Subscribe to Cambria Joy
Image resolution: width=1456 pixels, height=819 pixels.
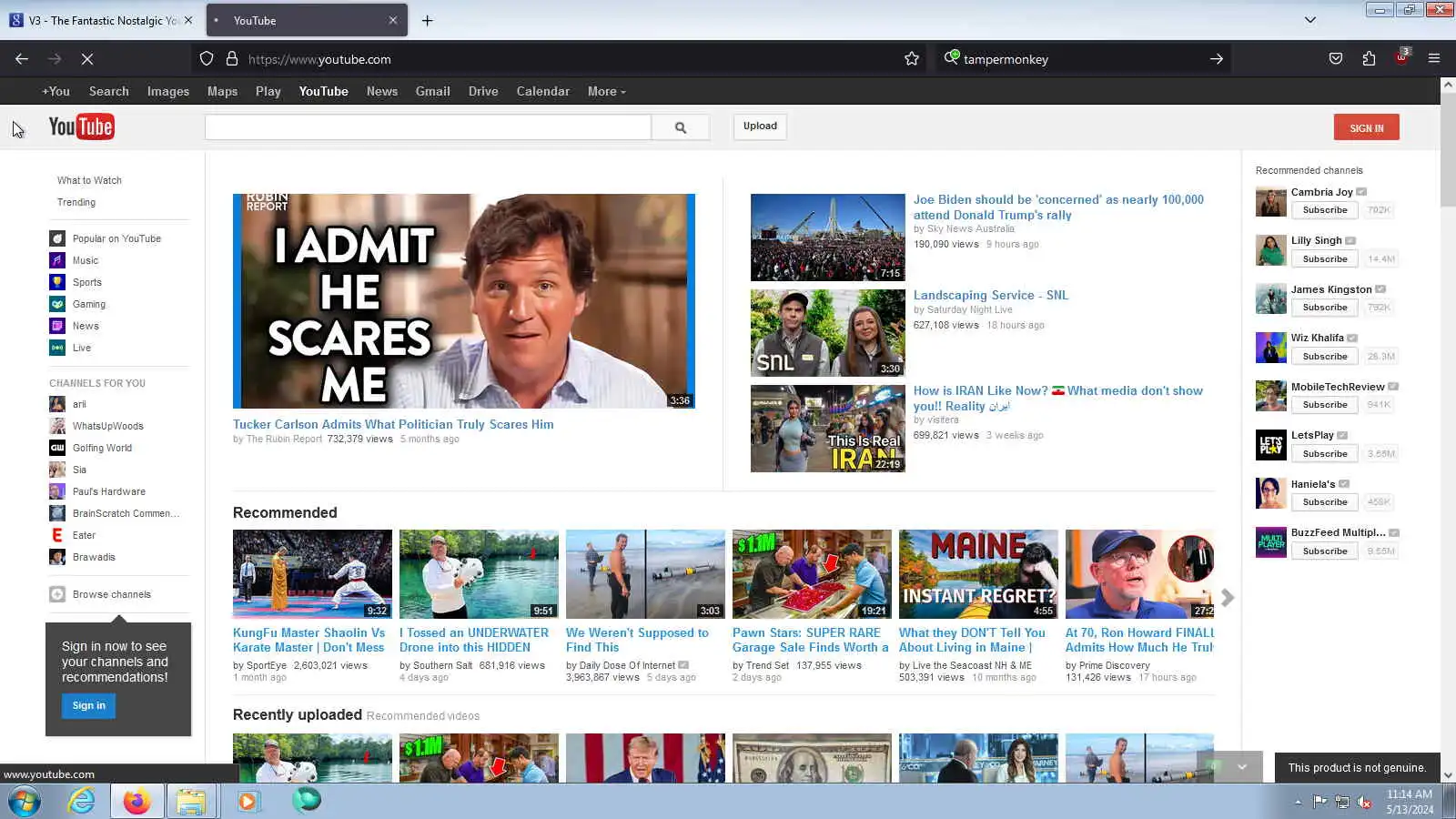tap(1325, 210)
